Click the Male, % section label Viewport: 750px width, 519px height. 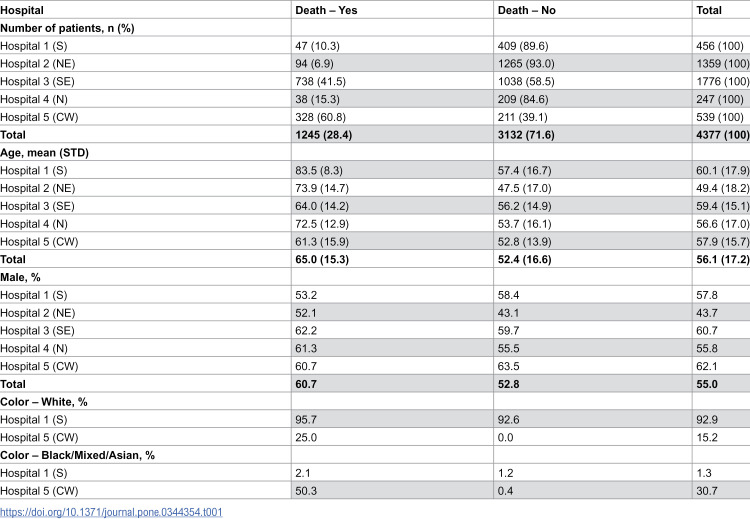[x=21, y=277]
